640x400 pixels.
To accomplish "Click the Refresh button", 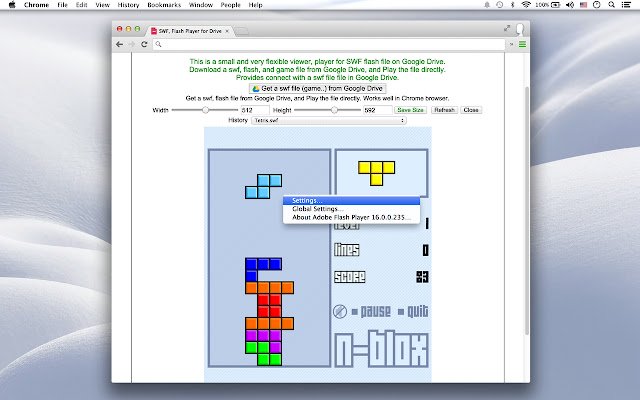I will (444, 110).
